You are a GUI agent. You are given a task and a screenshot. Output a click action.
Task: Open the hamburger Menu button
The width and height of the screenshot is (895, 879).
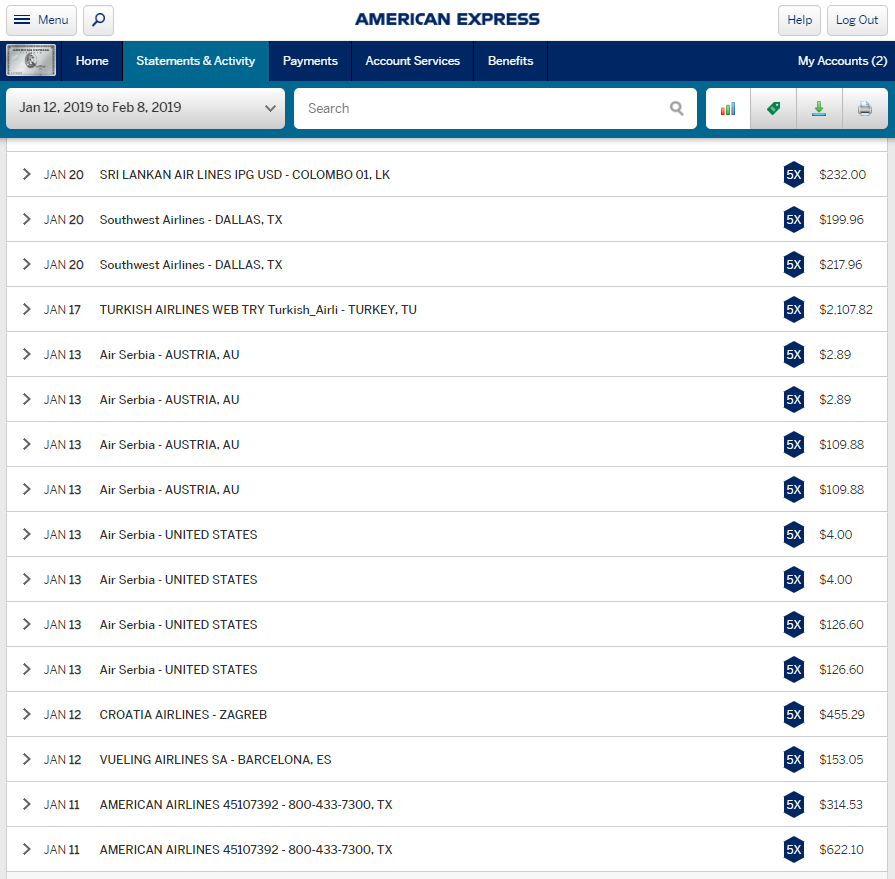coord(41,20)
